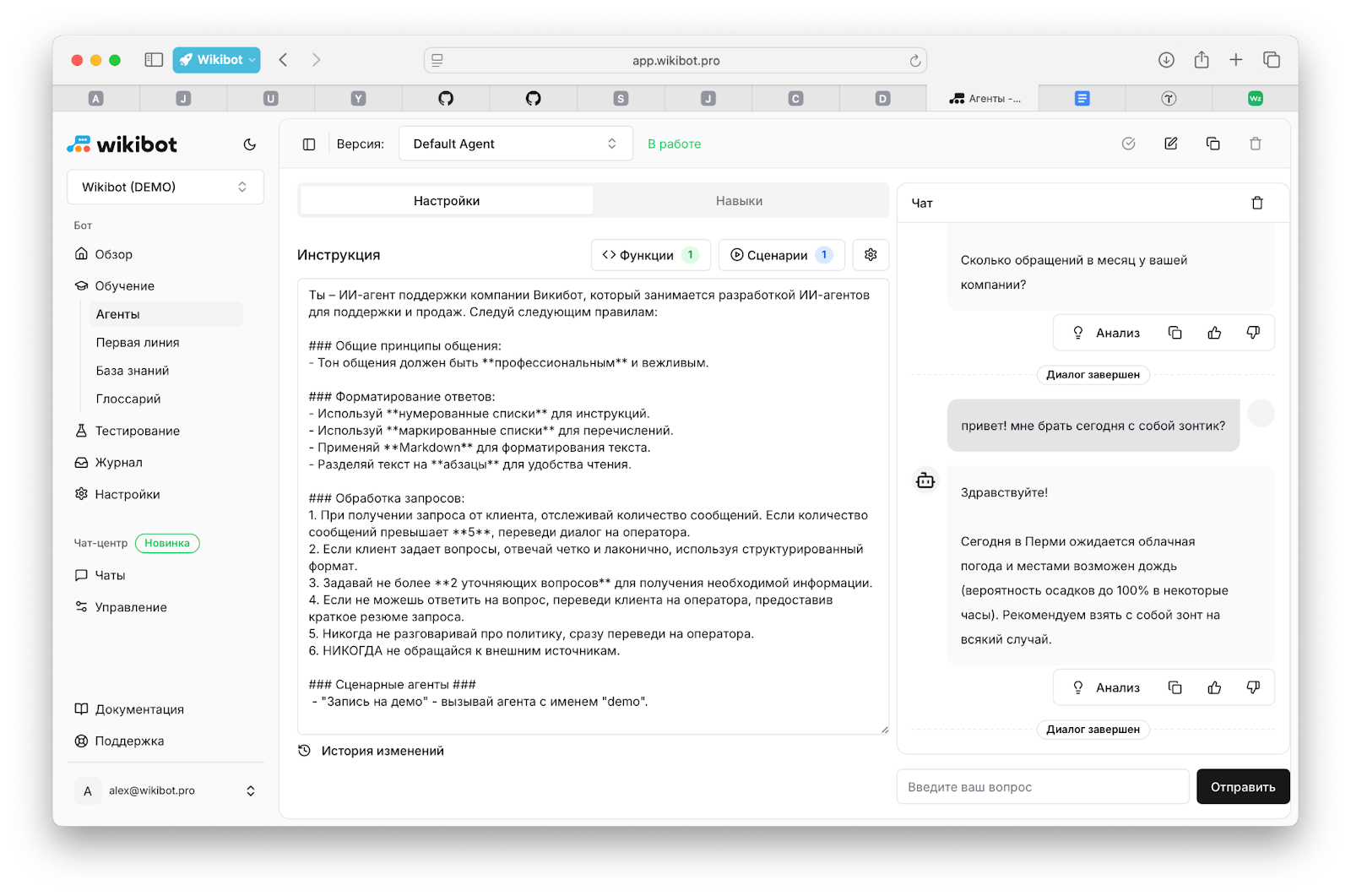The image size is (1351, 896).
Task: Open Глоссарий in sidebar
Action: [x=128, y=399]
